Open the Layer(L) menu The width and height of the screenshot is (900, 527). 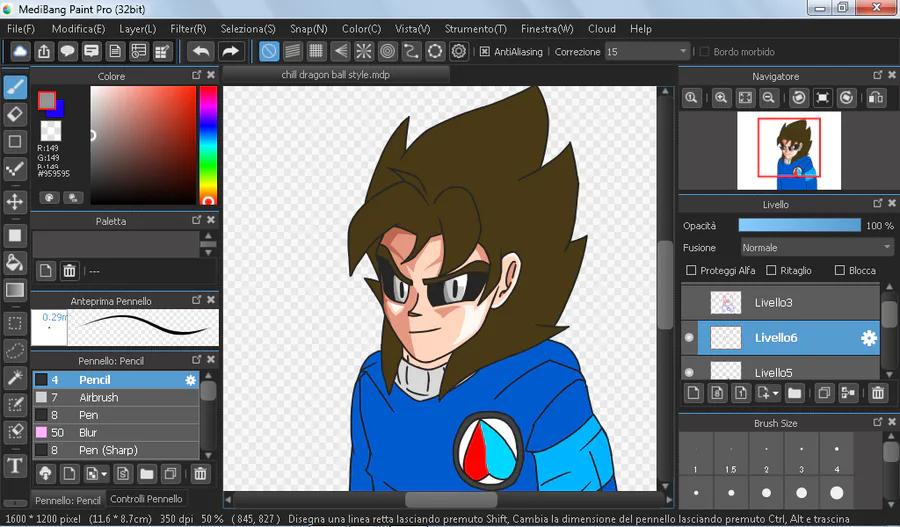coord(137,29)
